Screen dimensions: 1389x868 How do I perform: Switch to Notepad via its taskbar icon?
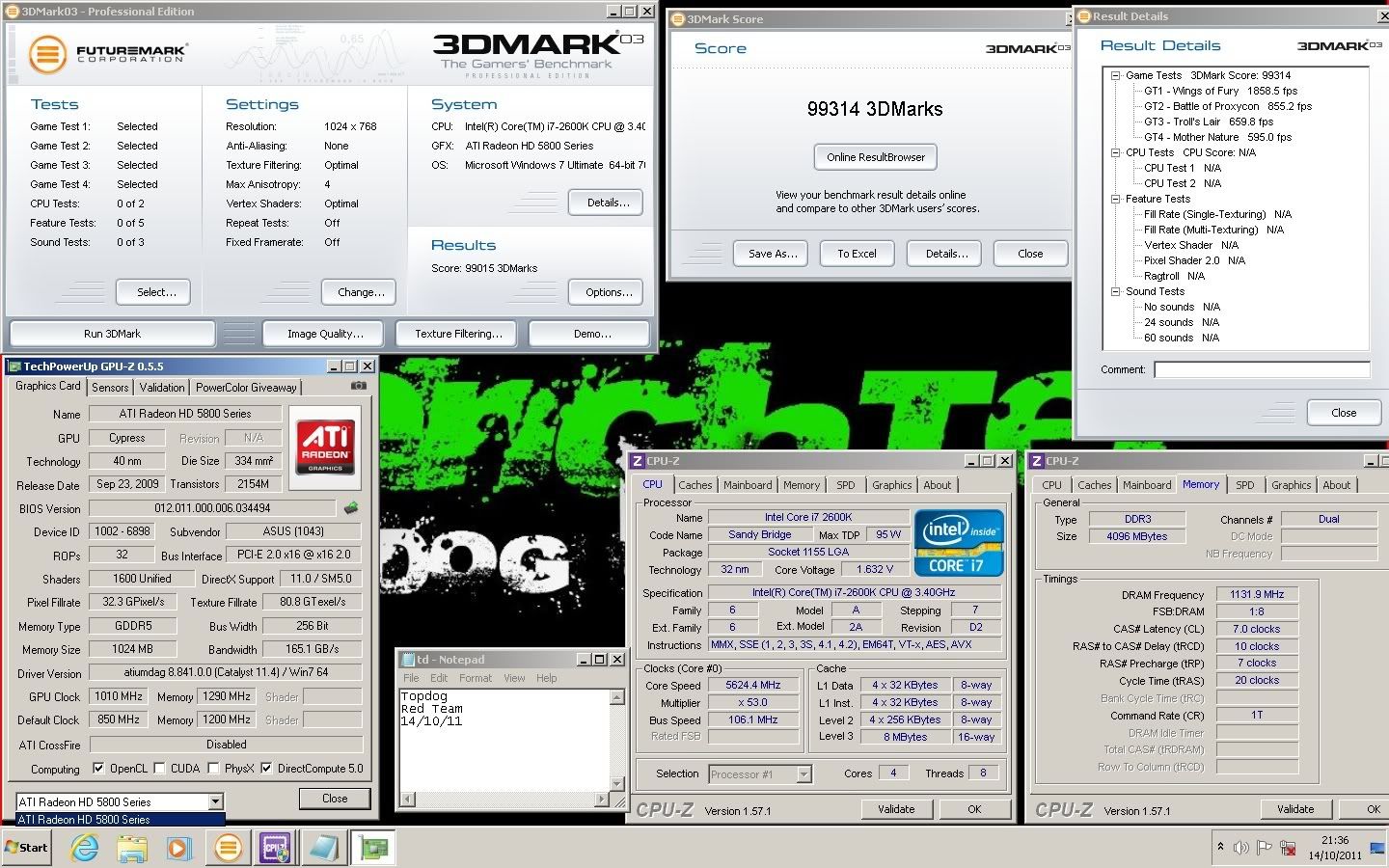click(323, 848)
